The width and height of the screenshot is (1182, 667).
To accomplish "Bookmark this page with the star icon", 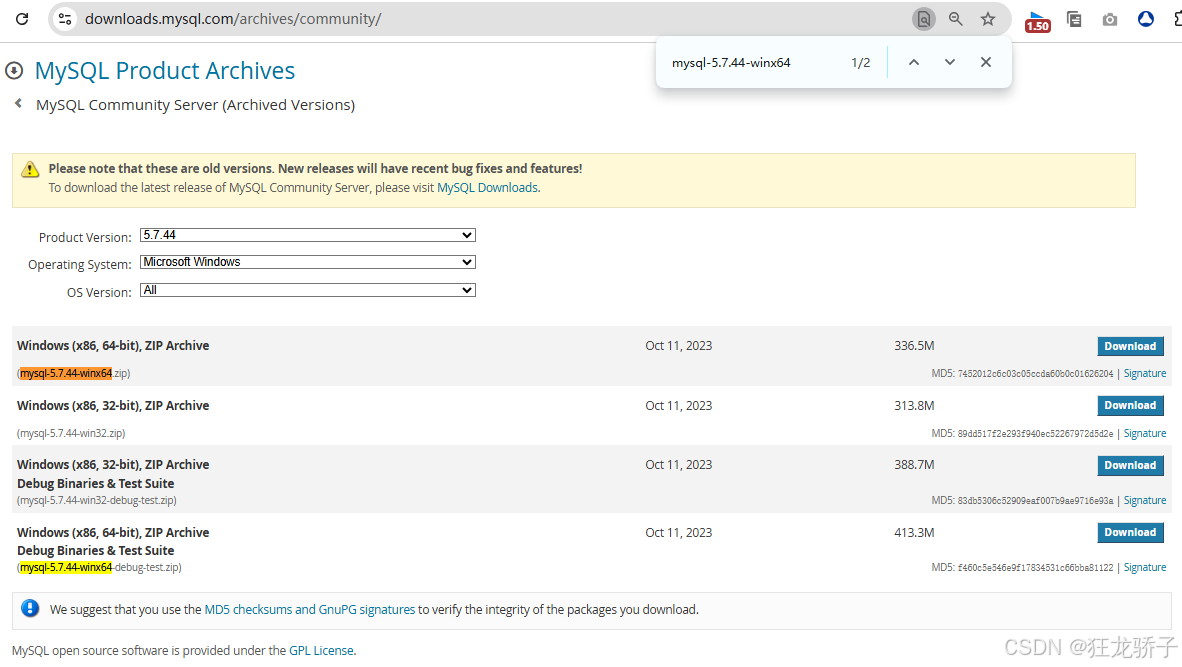I will pos(988,19).
